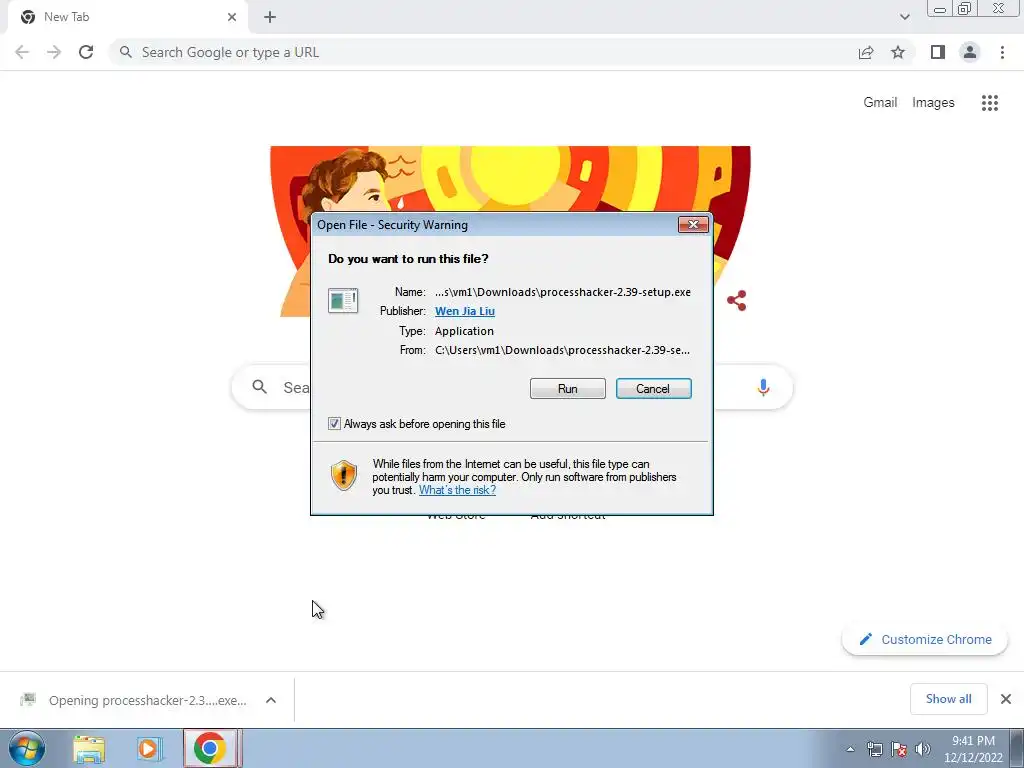
Task: Reload the current page
Action: (x=86, y=52)
